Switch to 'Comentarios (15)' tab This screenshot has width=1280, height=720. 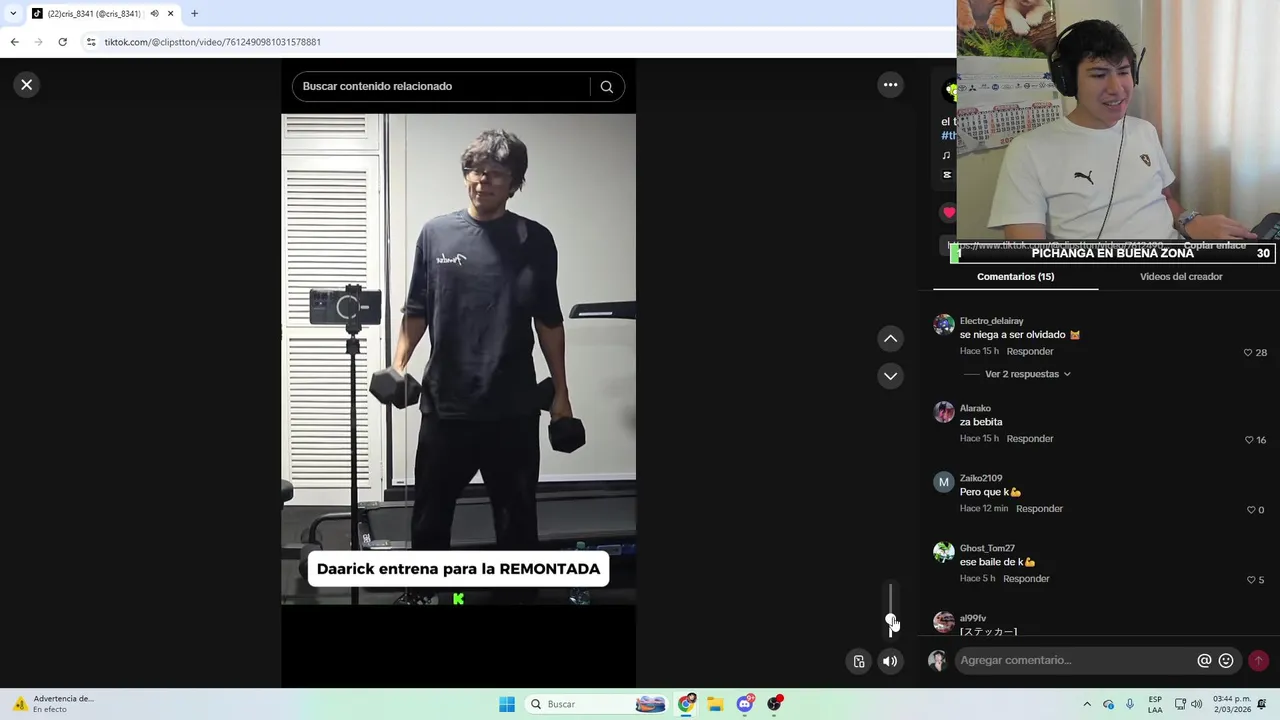[x=1015, y=277]
